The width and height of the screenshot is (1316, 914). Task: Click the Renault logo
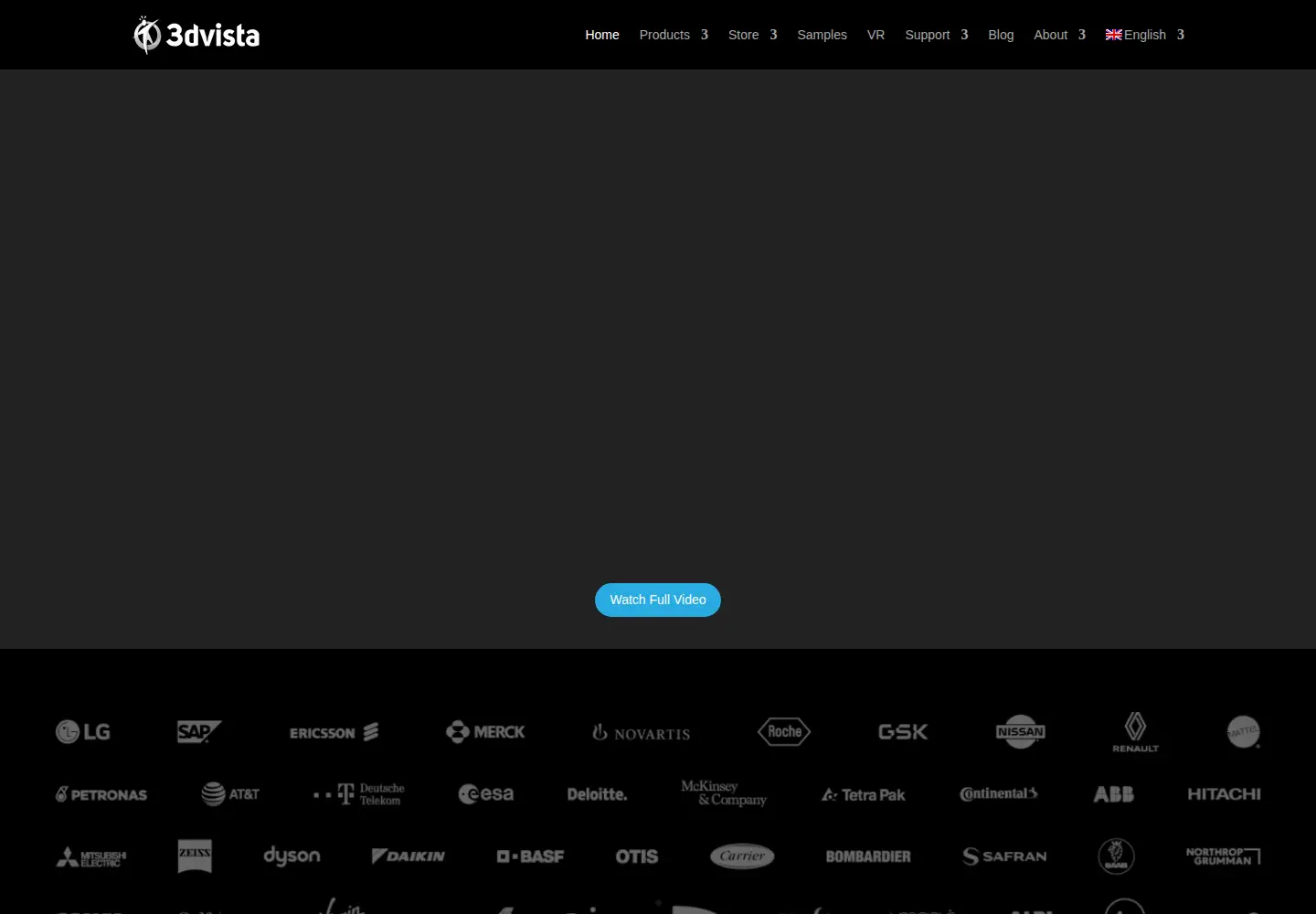[1135, 732]
